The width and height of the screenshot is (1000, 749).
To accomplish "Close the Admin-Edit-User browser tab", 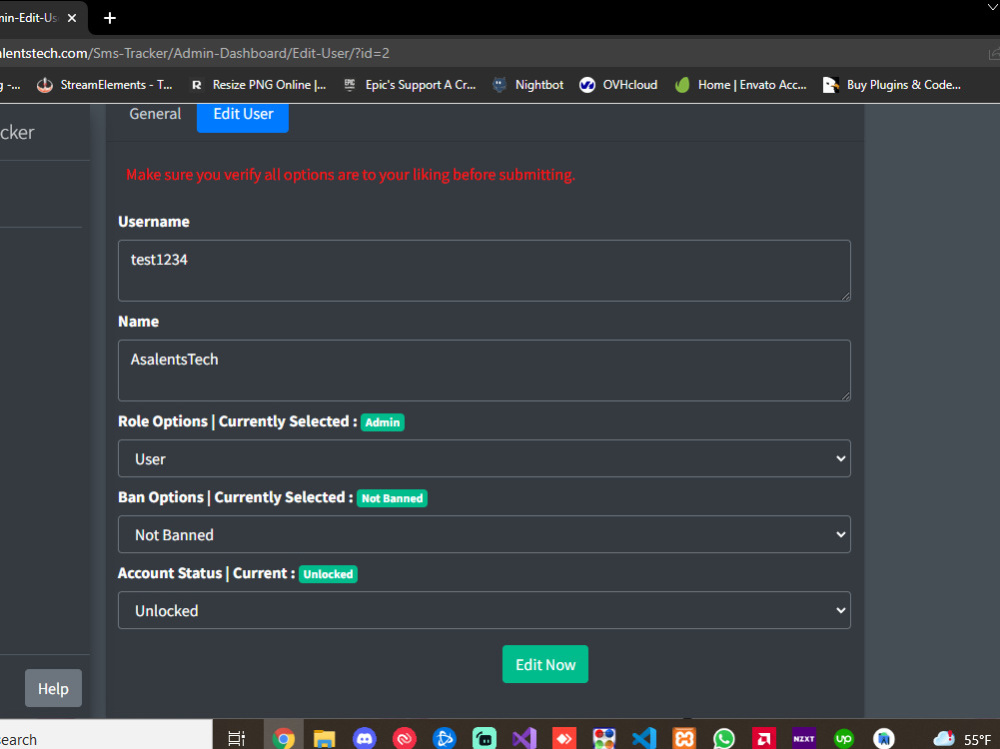I will tap(72, 18).
